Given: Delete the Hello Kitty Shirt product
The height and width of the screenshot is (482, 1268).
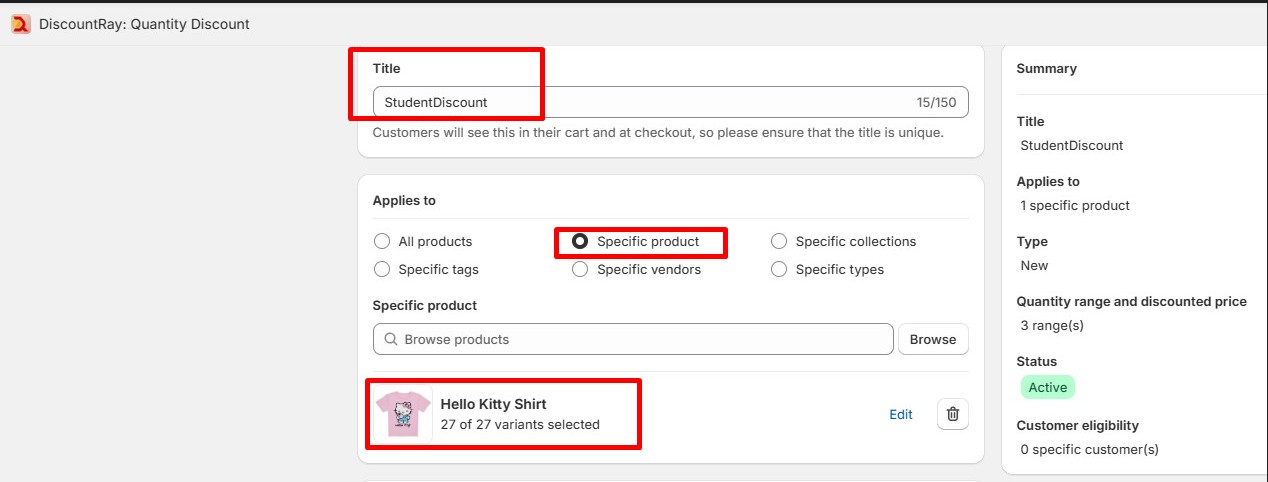Looking at the screenshot, I should click(x=953, y=414).
